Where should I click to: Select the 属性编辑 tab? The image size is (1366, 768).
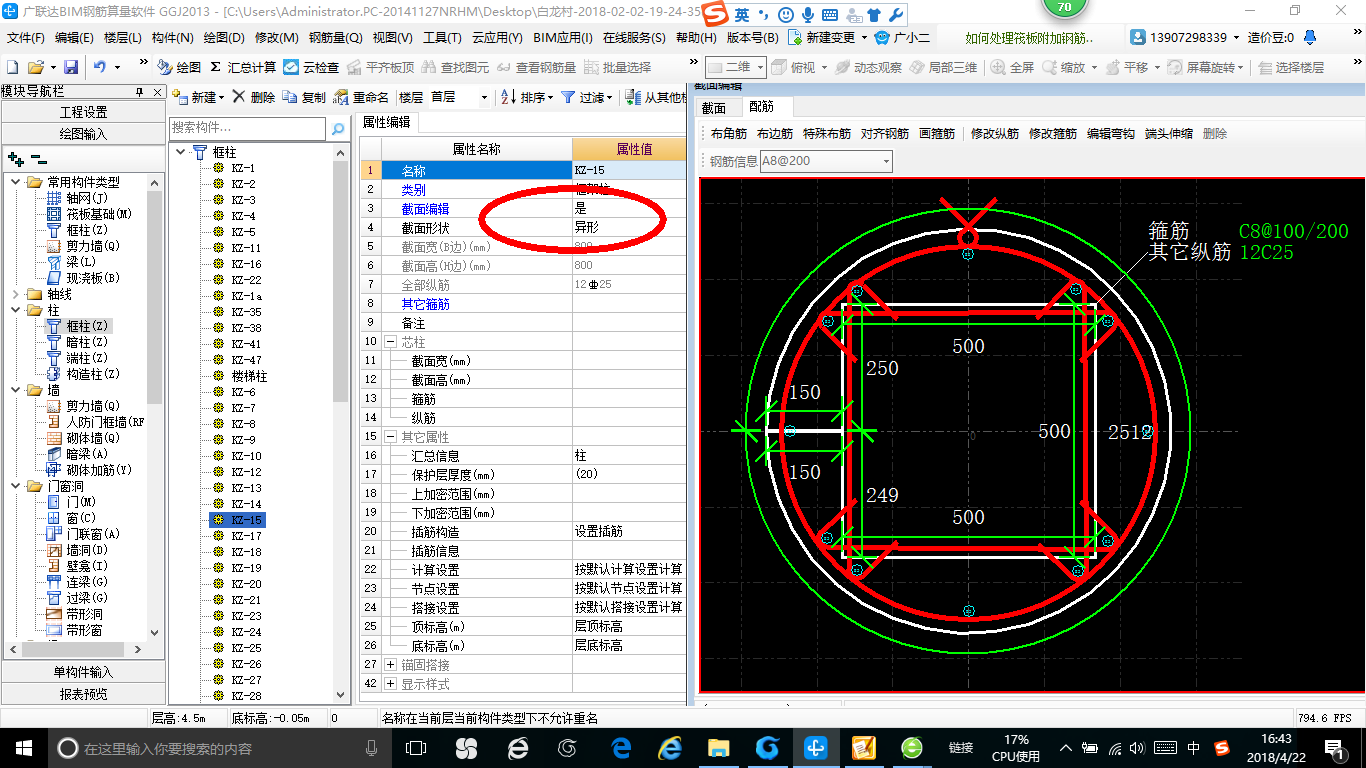point(386,122)
